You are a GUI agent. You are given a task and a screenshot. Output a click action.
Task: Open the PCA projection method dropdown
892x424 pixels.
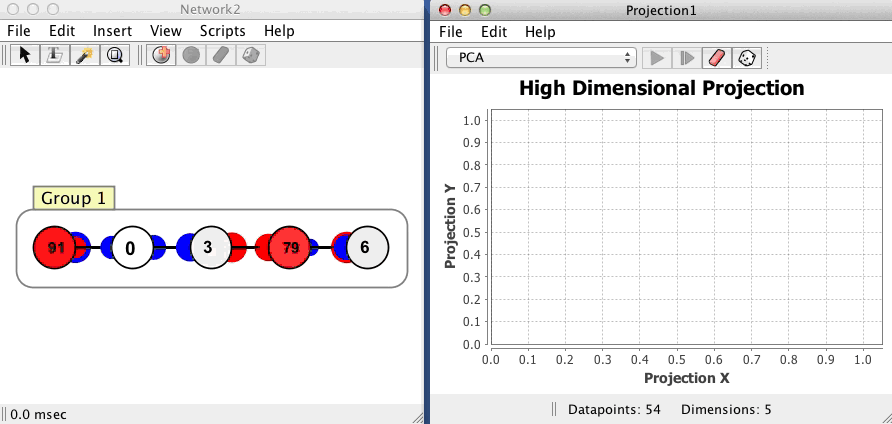coord(541,58)
